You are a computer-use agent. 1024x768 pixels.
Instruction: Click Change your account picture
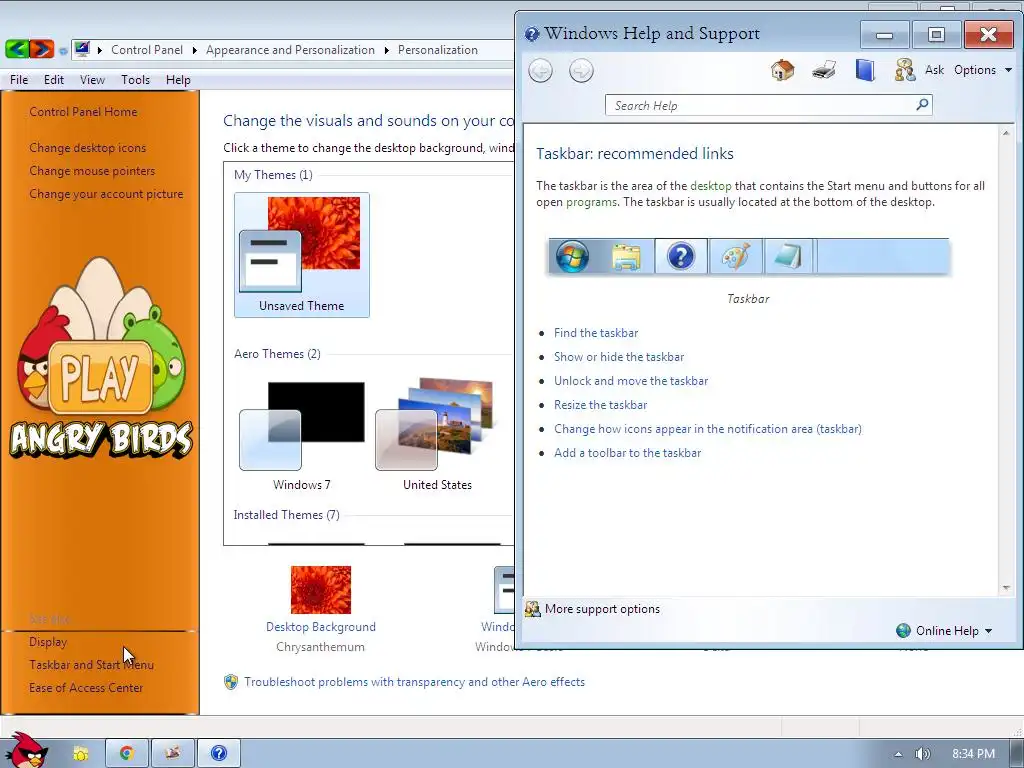tap(106, 194)
